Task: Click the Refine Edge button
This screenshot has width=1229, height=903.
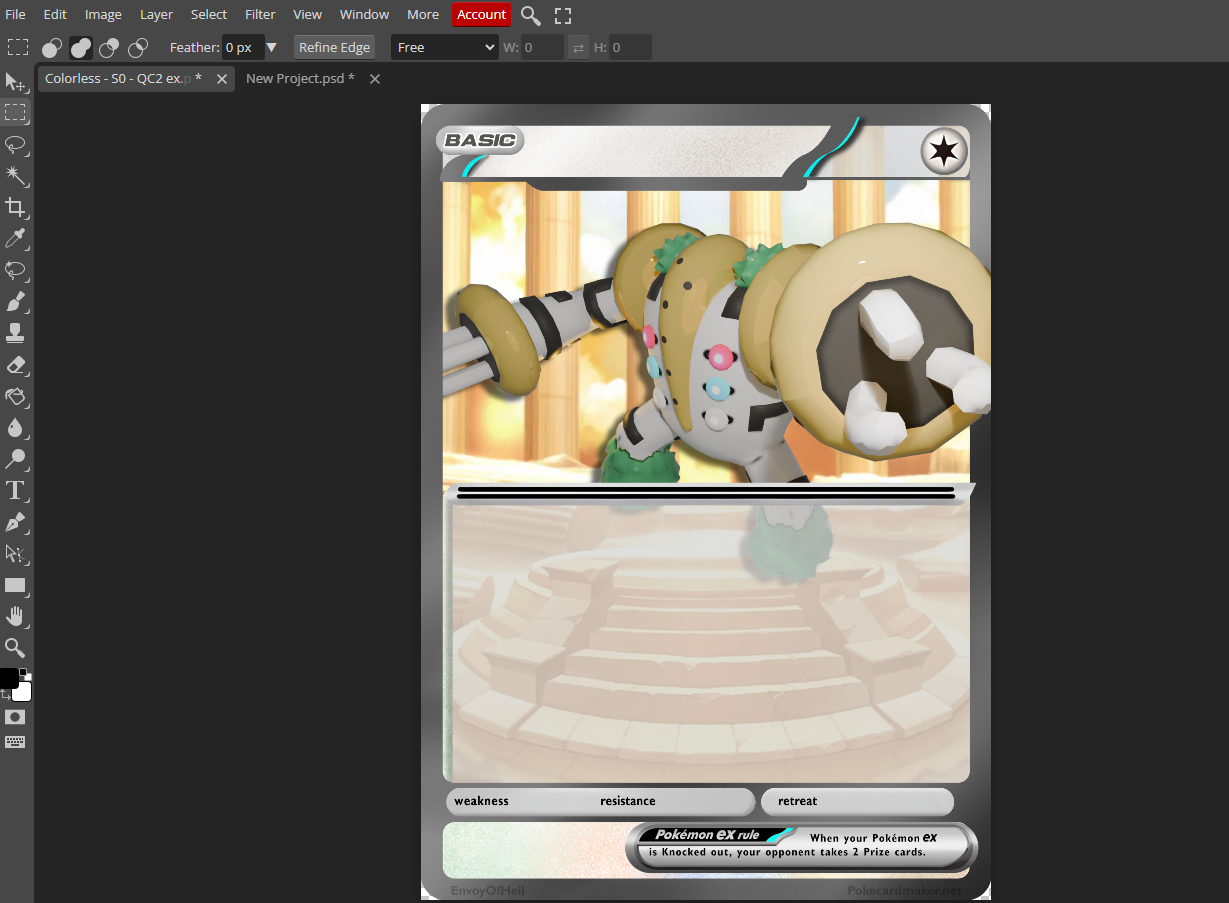Action: click(x=334, y=47)
